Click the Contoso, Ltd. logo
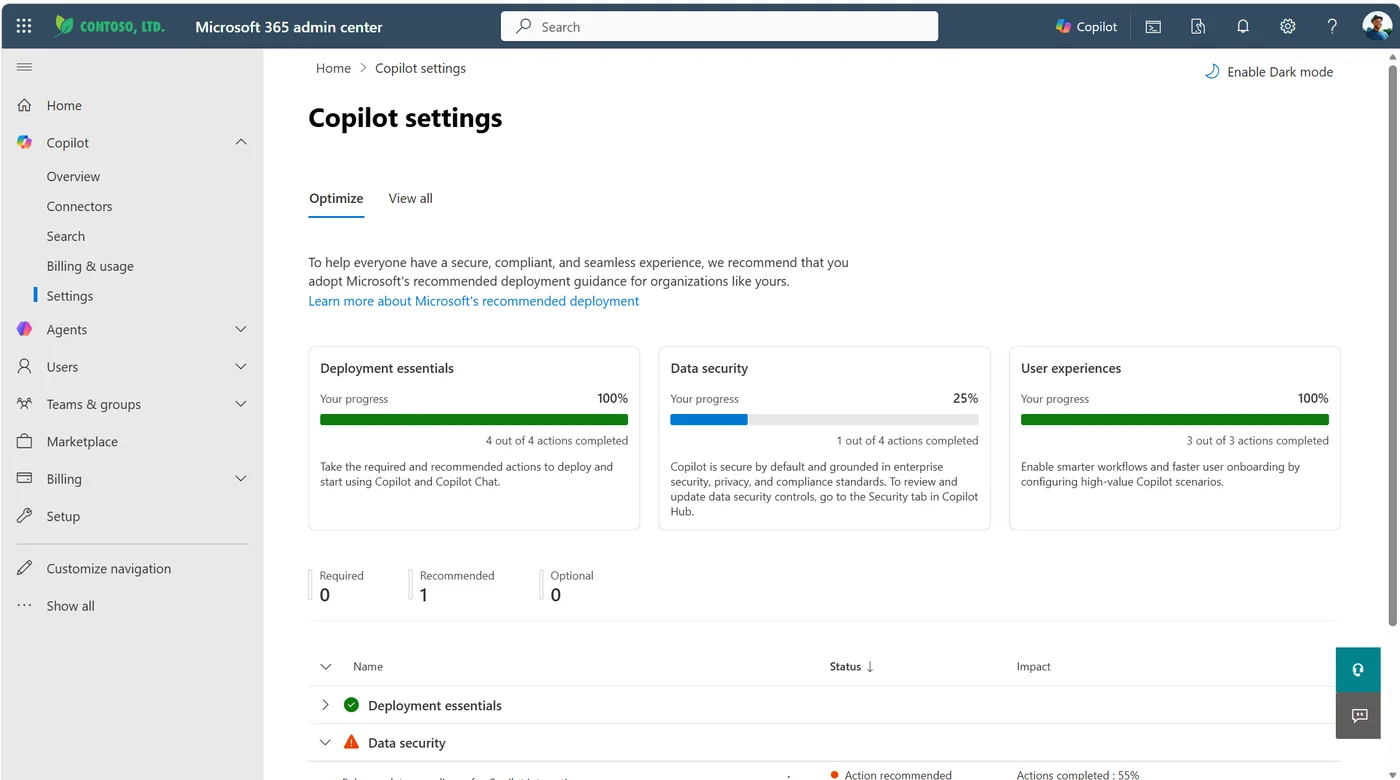 coord(109,26)
